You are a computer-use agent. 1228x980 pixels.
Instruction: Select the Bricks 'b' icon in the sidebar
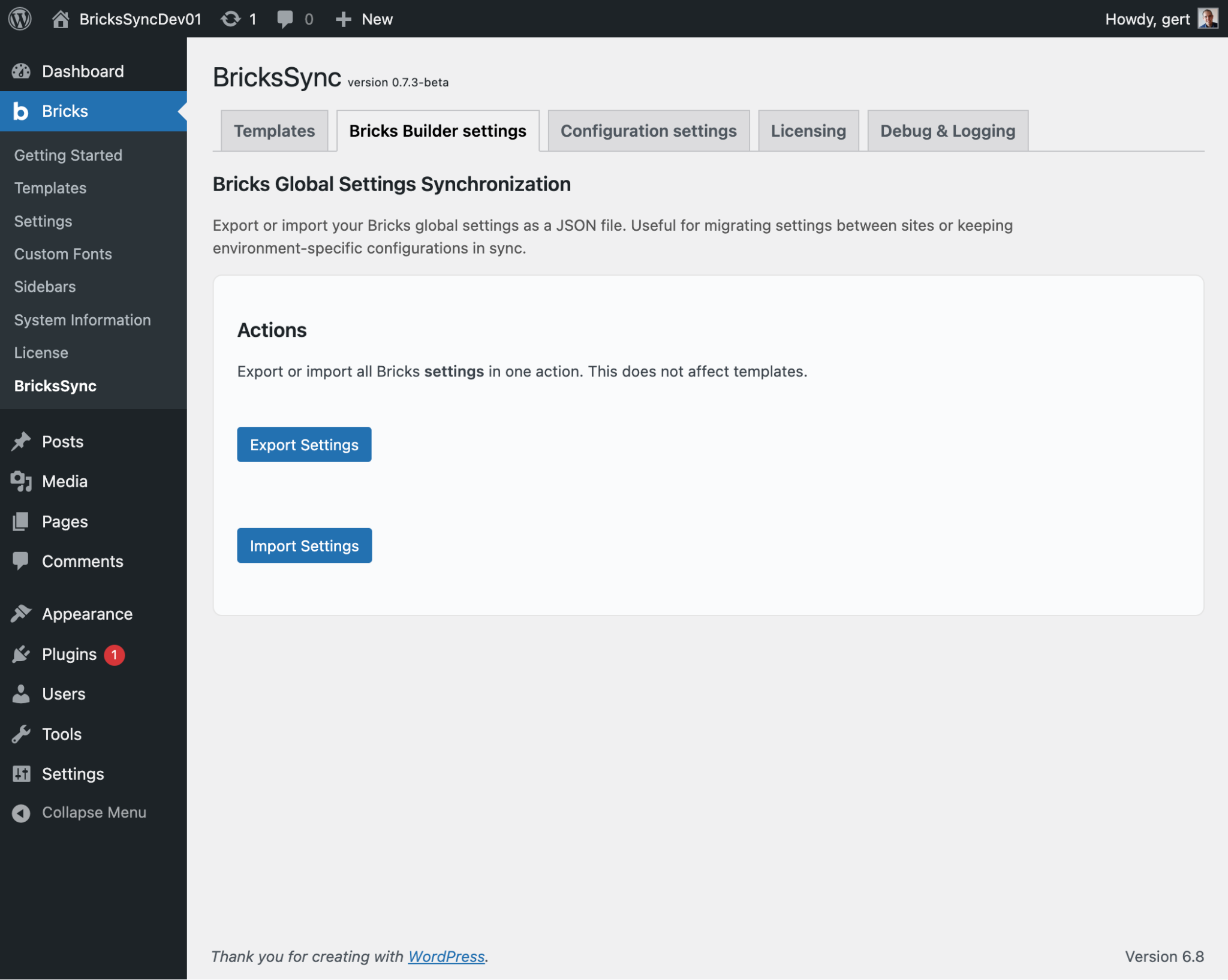(22, 111)
